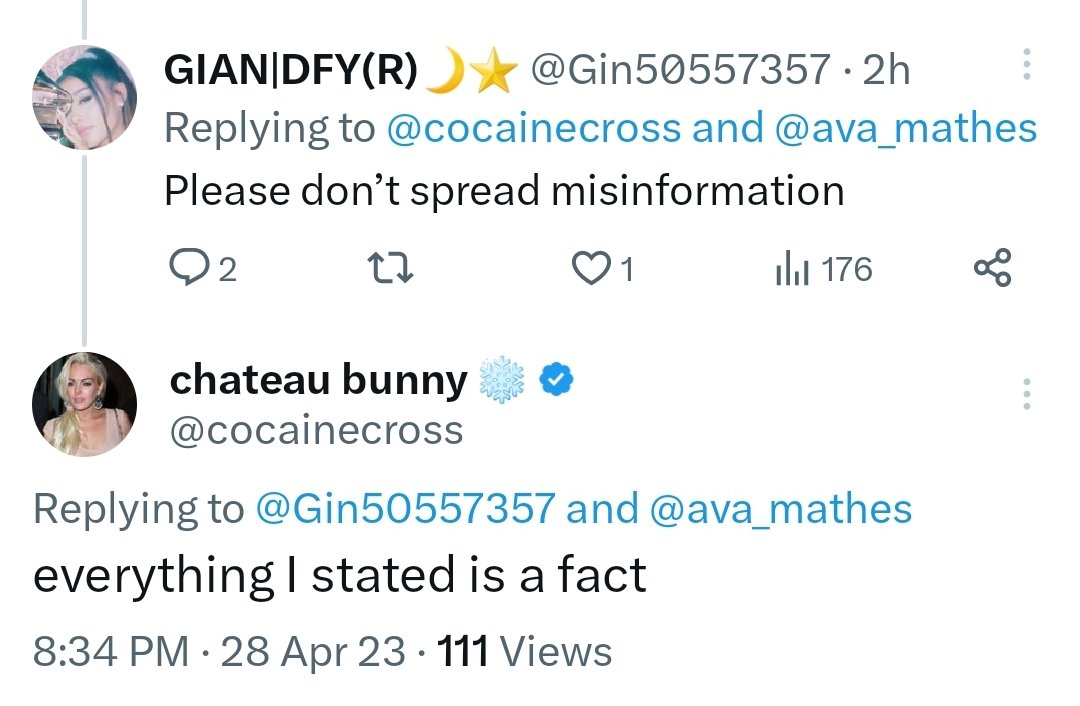This screenshot has height=706, width=1080.
Task: Click the 8:34 PM · 28 Apr 23 timestamp
Action: pyautogui.click(x=219, y=652)
